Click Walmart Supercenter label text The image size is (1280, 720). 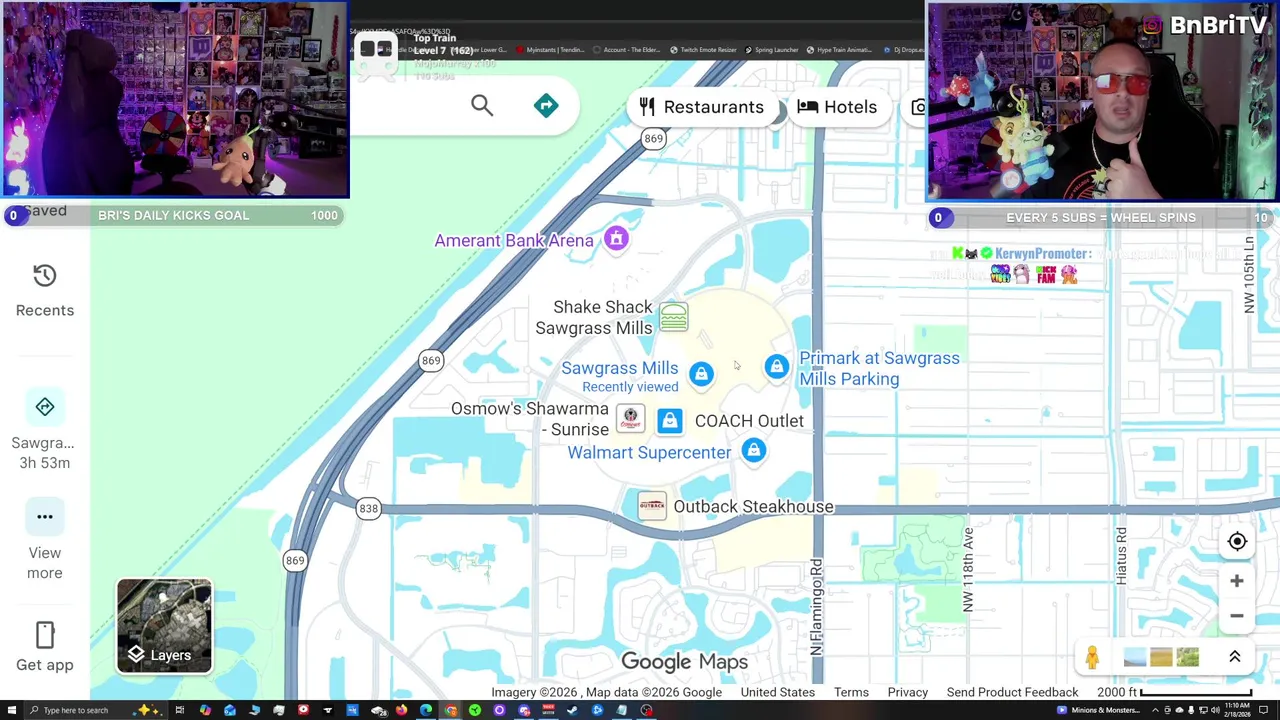point(649,452)
